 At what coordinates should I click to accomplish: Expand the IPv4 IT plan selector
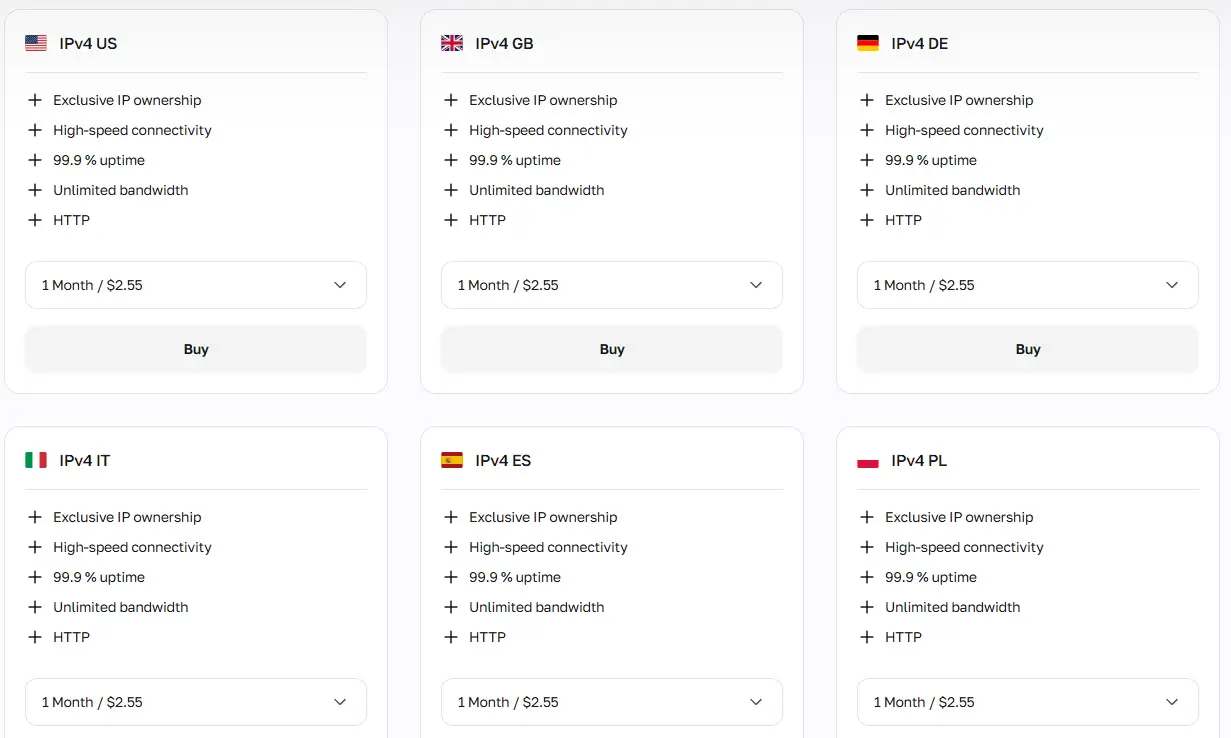click(x=196, y=702)
